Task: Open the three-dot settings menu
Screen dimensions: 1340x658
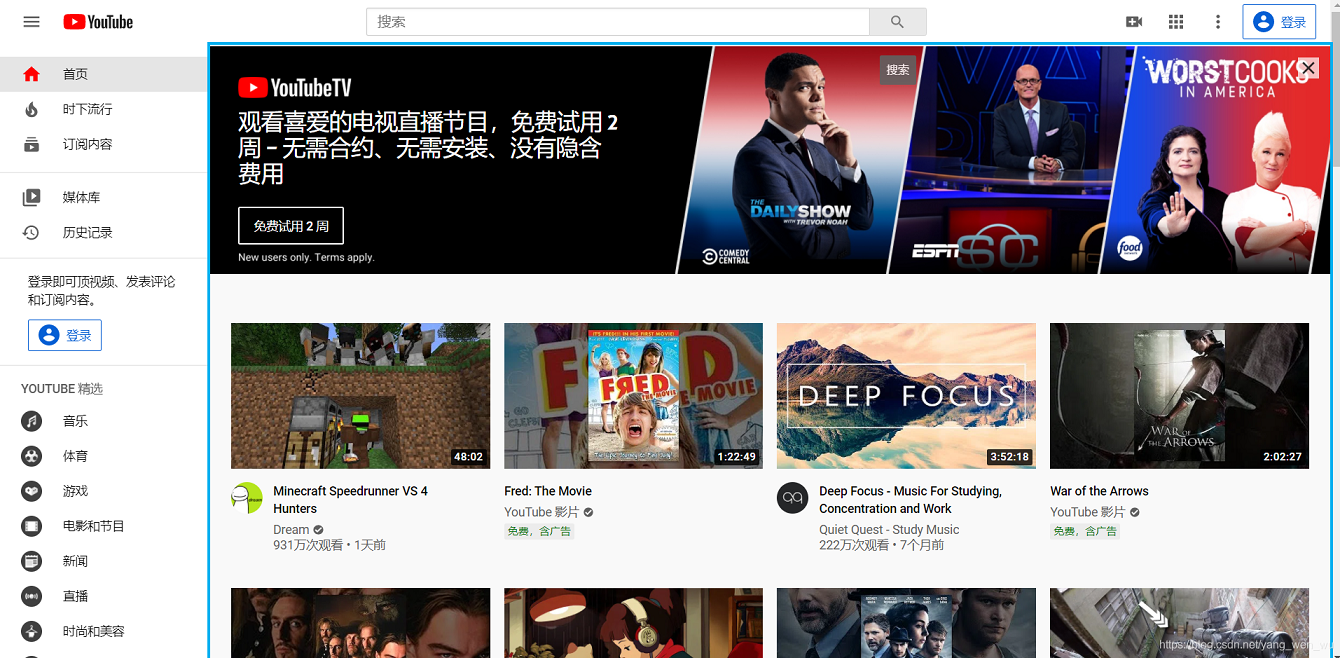Action: (1217, 22)
